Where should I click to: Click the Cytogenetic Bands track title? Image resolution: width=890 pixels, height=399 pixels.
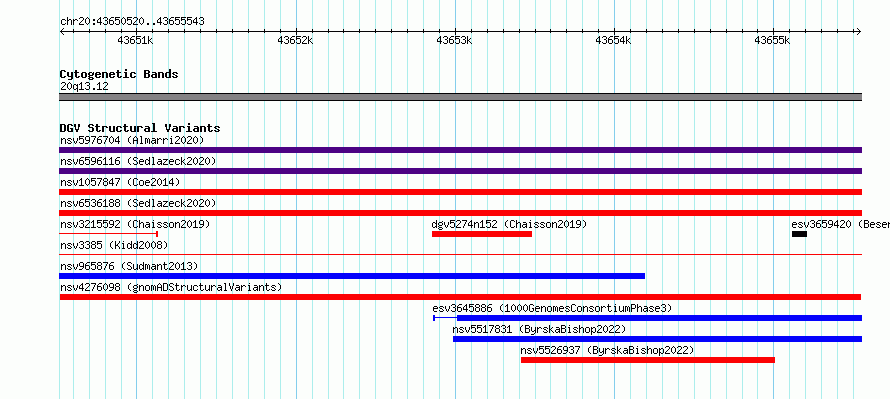119,74
